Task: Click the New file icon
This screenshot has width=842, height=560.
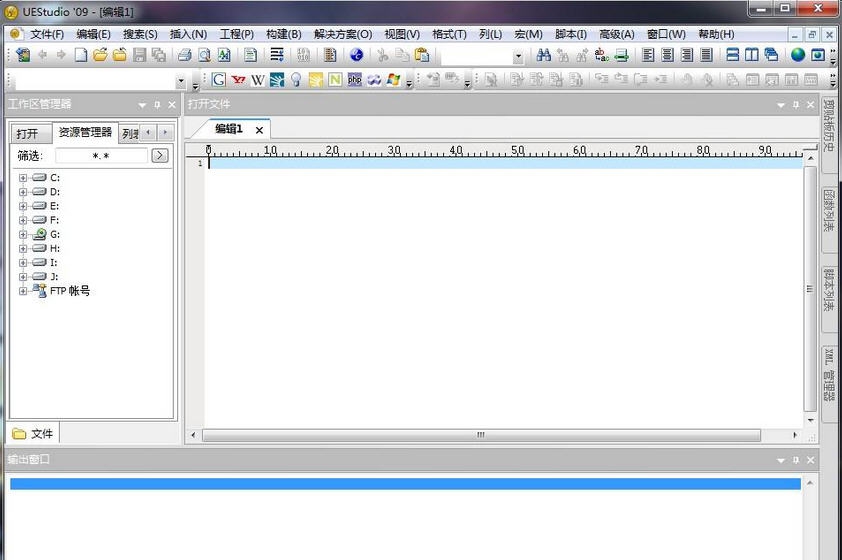Action: [81, 55]
